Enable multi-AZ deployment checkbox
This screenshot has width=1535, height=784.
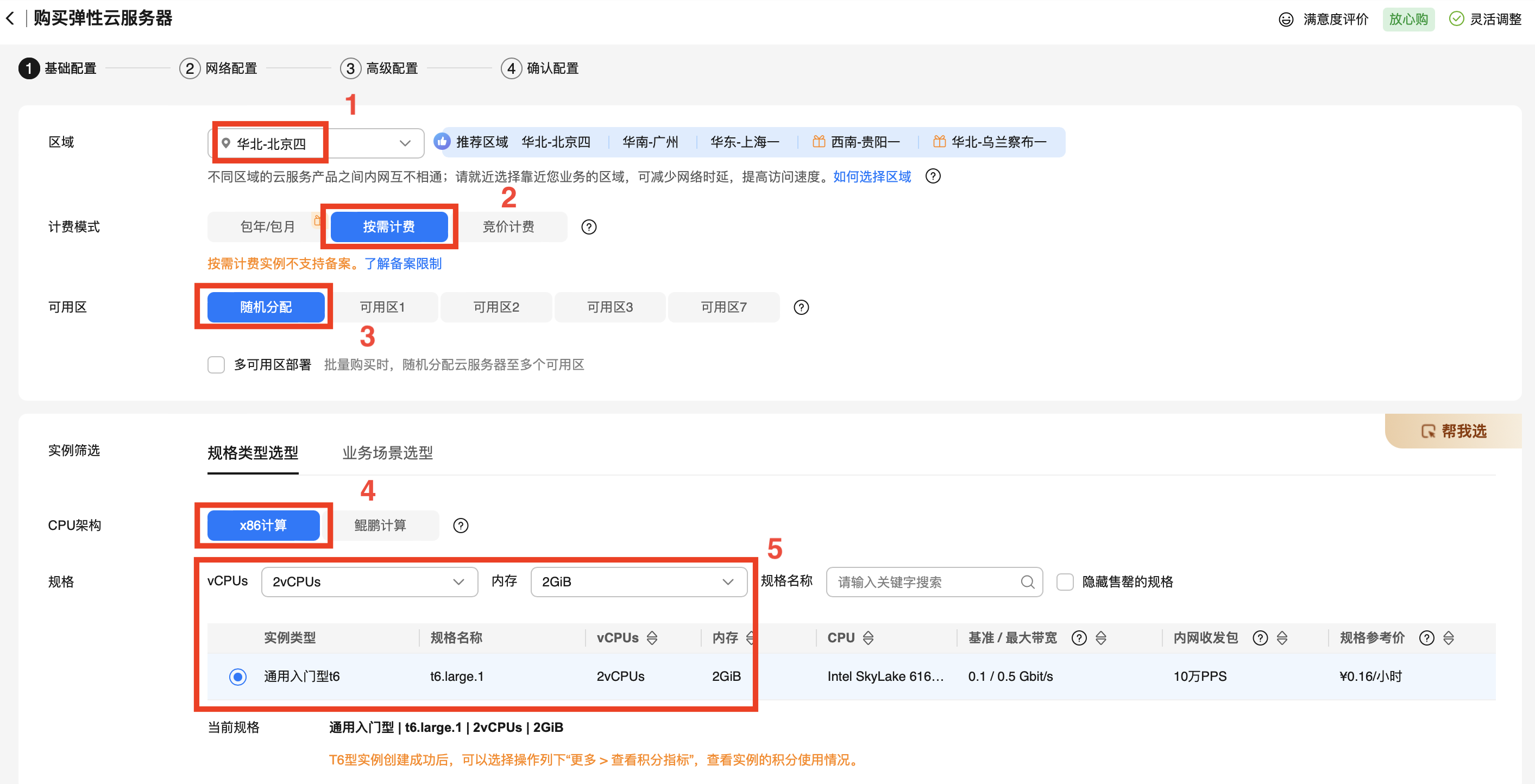[216, 365]
